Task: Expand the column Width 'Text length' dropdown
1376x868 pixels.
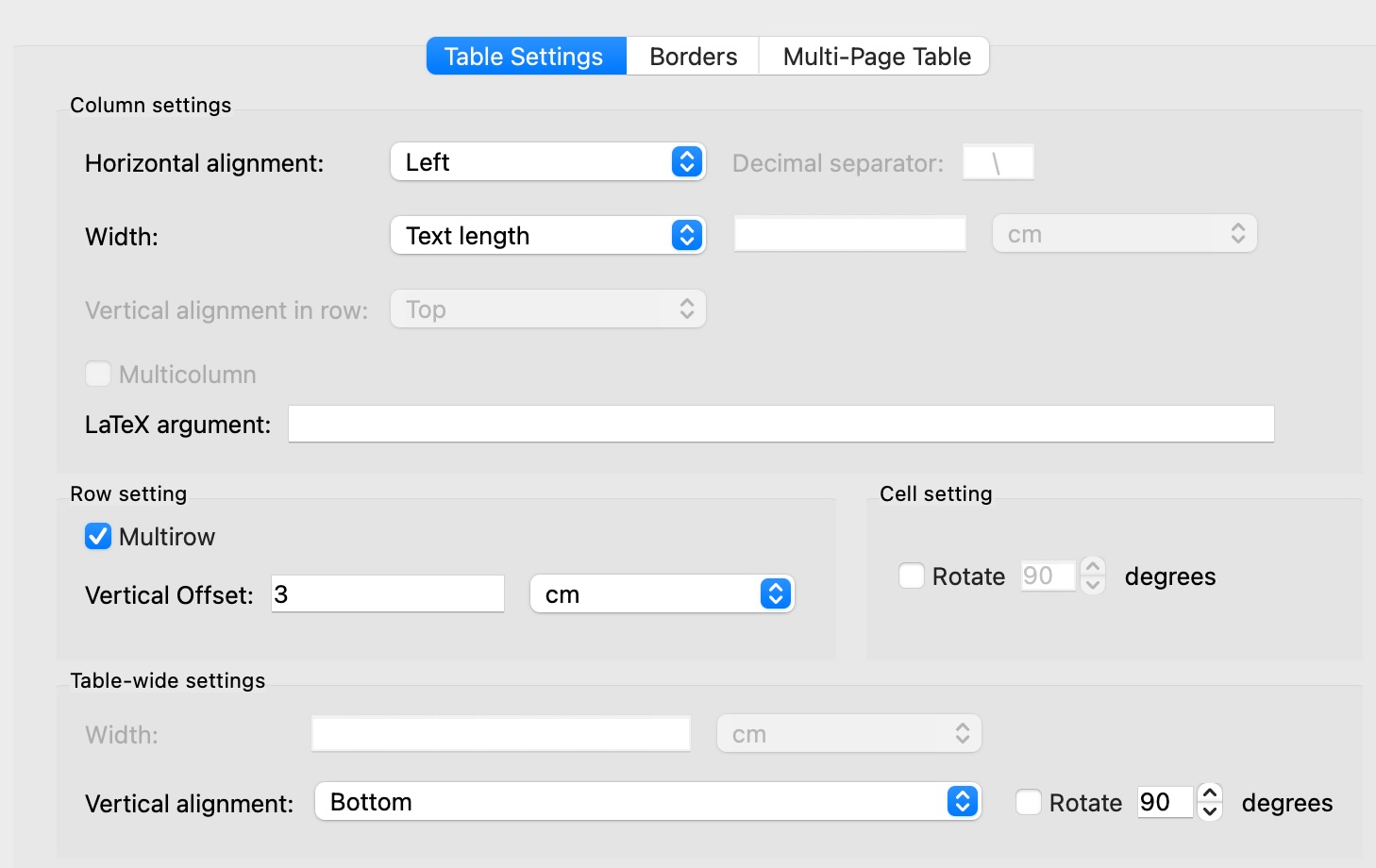Action: (x=547, y=236)
